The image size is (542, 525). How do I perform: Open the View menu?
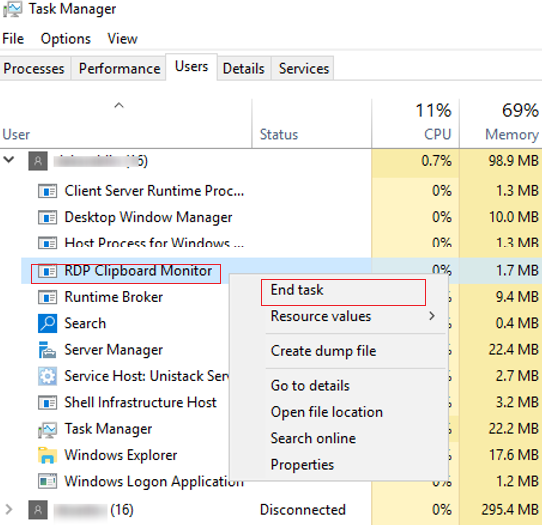[122, 38]
